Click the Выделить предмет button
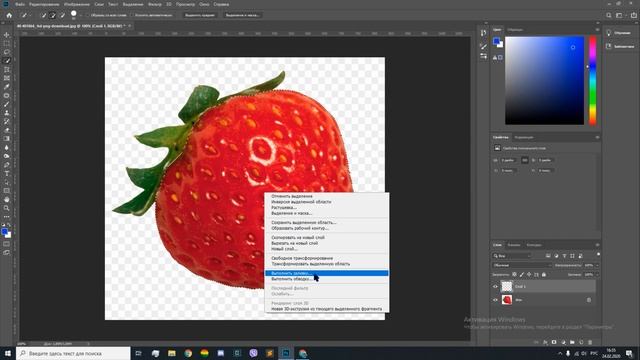The image size is (640, 360). click(200, 15)
